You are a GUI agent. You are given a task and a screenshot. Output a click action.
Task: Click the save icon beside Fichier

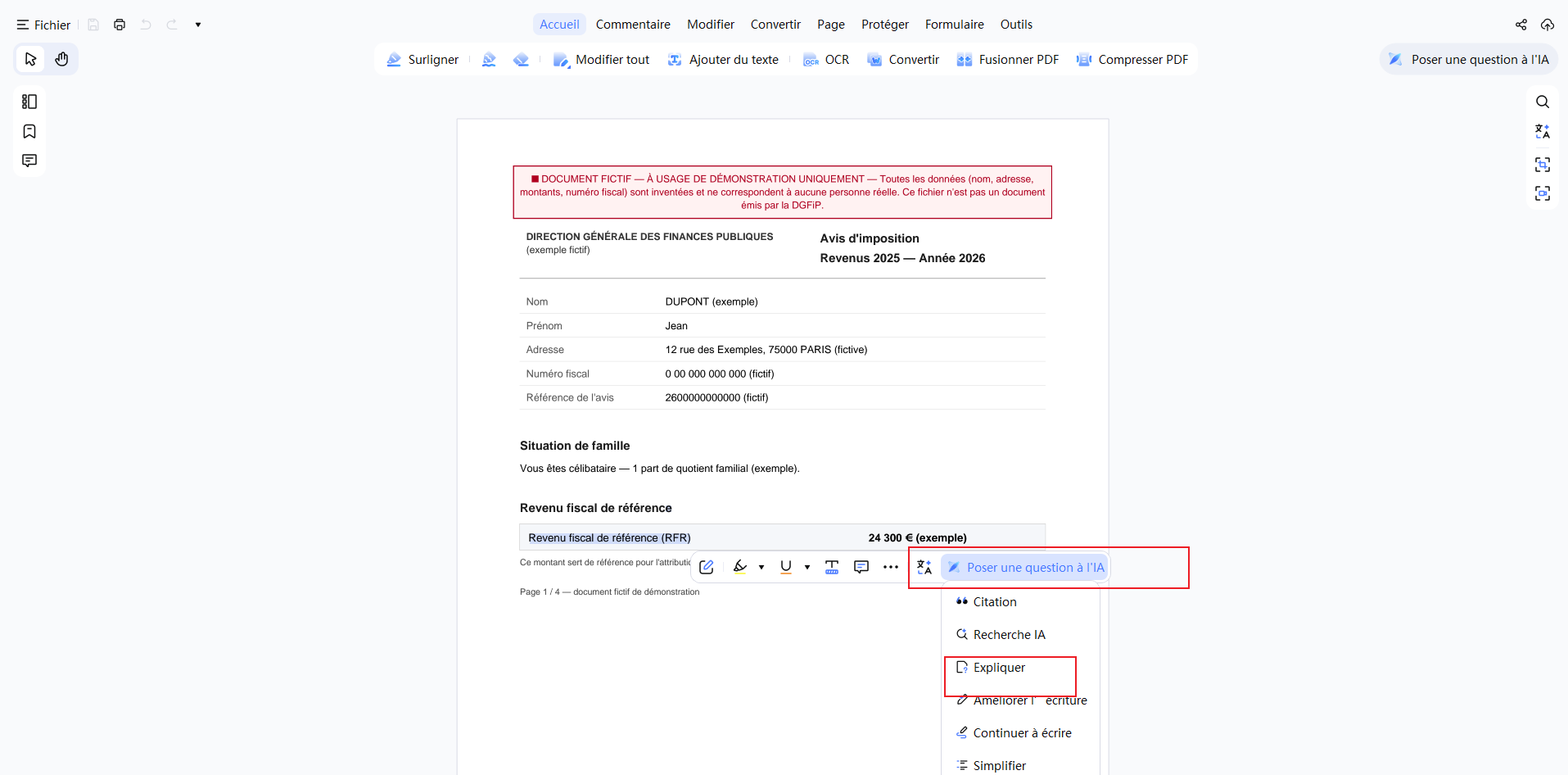point(93,25)
